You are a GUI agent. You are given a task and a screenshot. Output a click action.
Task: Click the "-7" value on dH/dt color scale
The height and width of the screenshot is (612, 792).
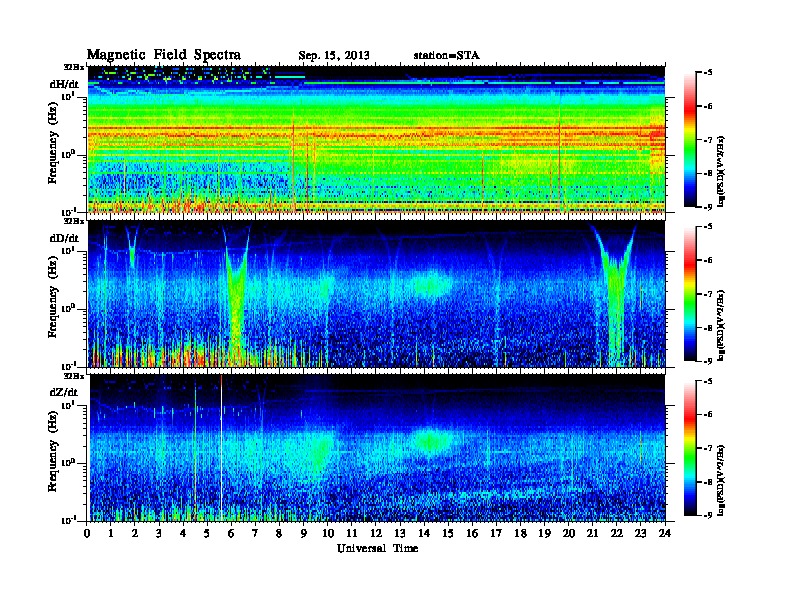[708, 139]
